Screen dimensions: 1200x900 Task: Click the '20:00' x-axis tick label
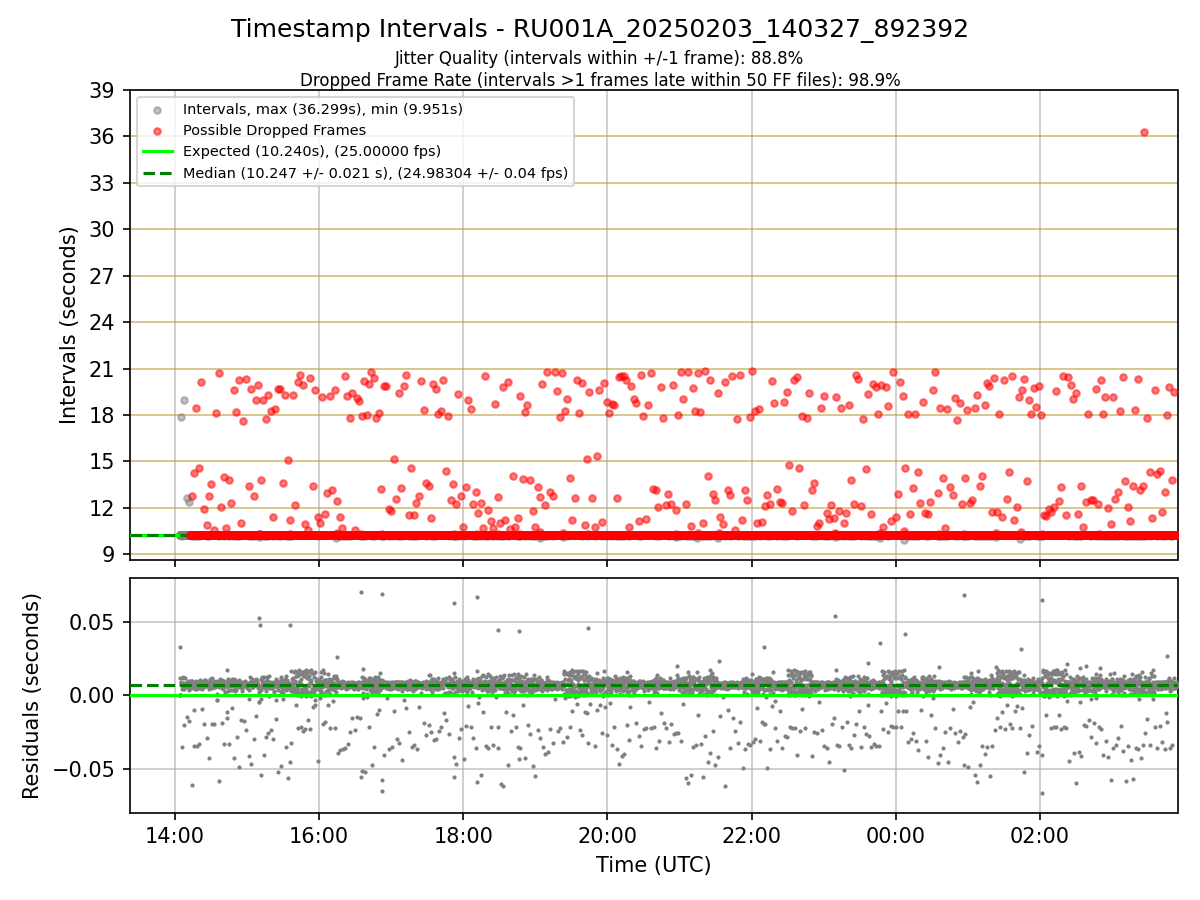[607, 834]
